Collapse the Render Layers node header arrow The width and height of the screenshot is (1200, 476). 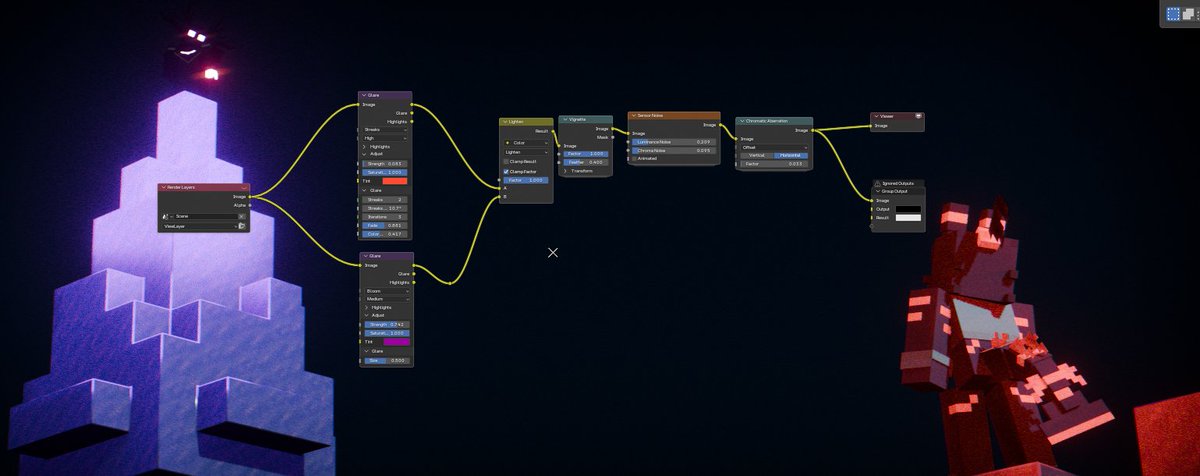pyautogui.click(x=165, y=187)
